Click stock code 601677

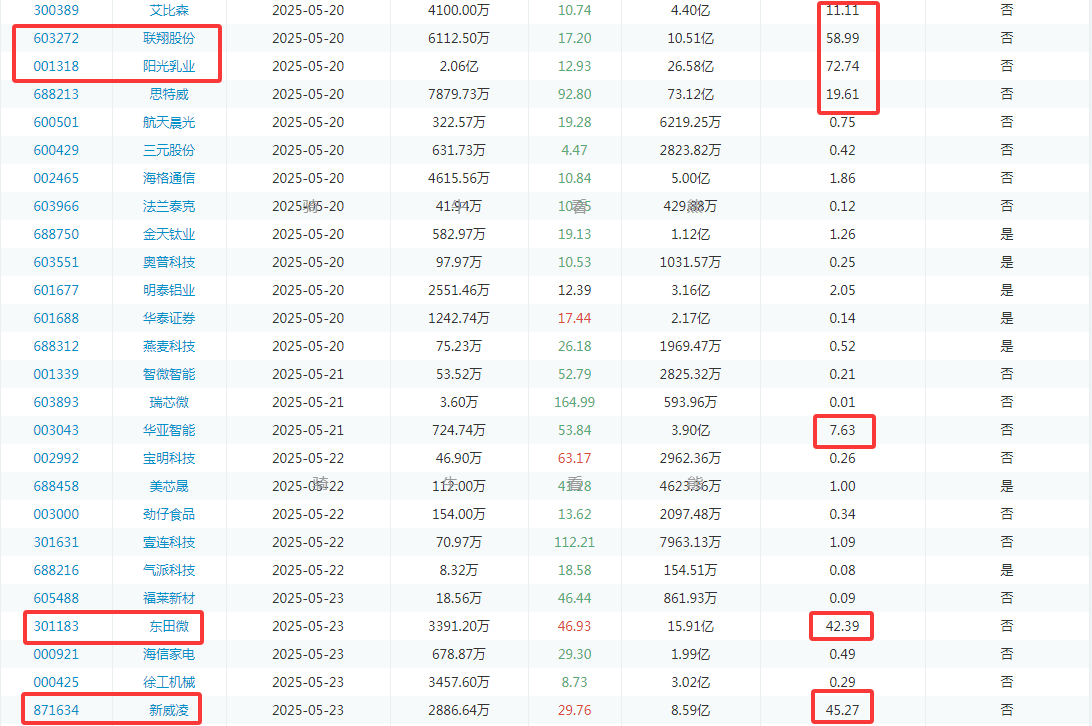[x=56, y=290]
